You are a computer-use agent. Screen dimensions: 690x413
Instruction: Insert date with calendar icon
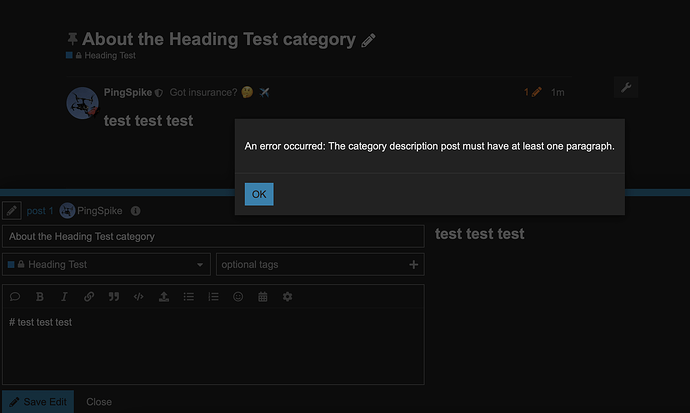[x=263, y=297]
